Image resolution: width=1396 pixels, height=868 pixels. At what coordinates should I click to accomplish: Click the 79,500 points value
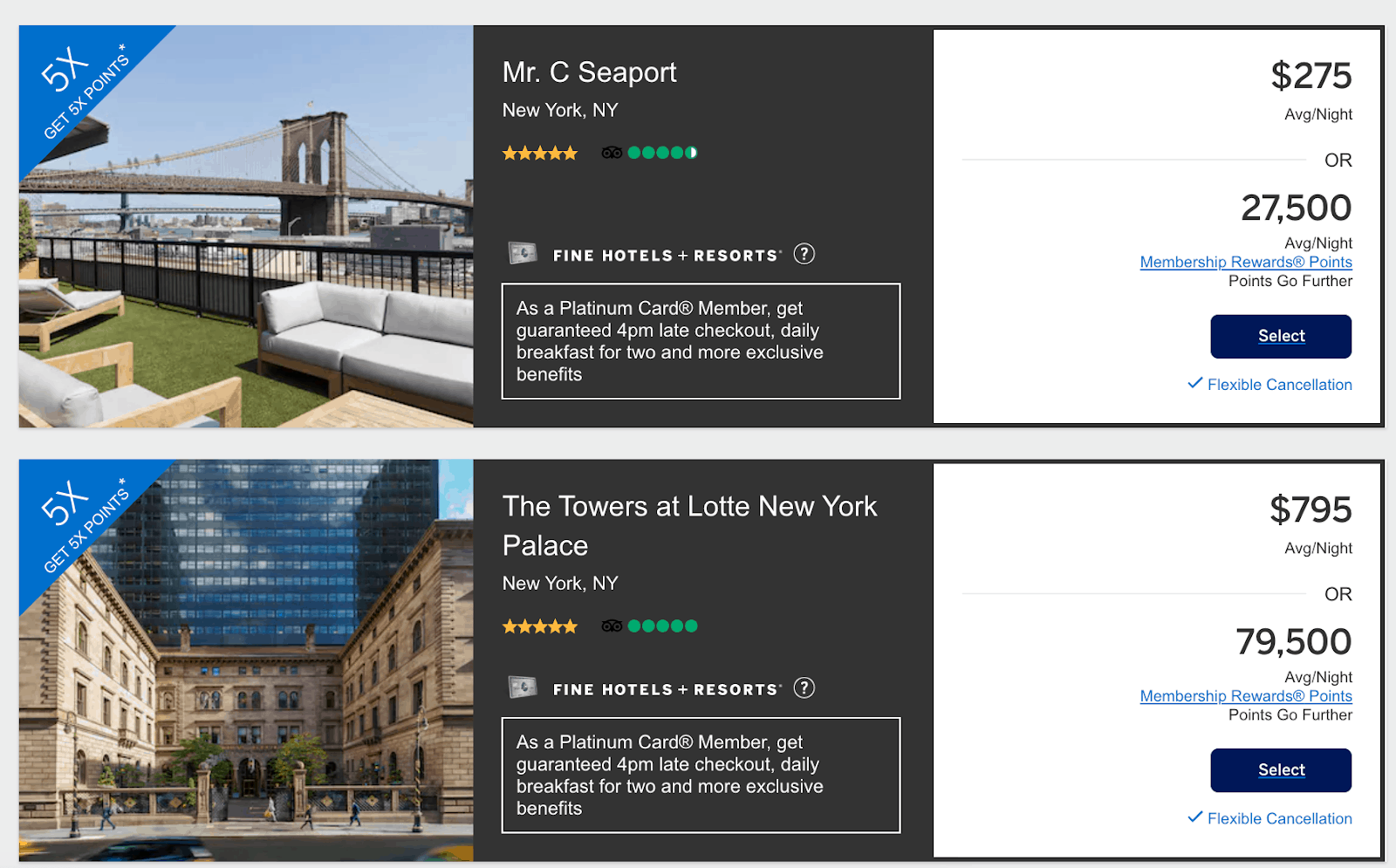click(x=1294, y=642)
